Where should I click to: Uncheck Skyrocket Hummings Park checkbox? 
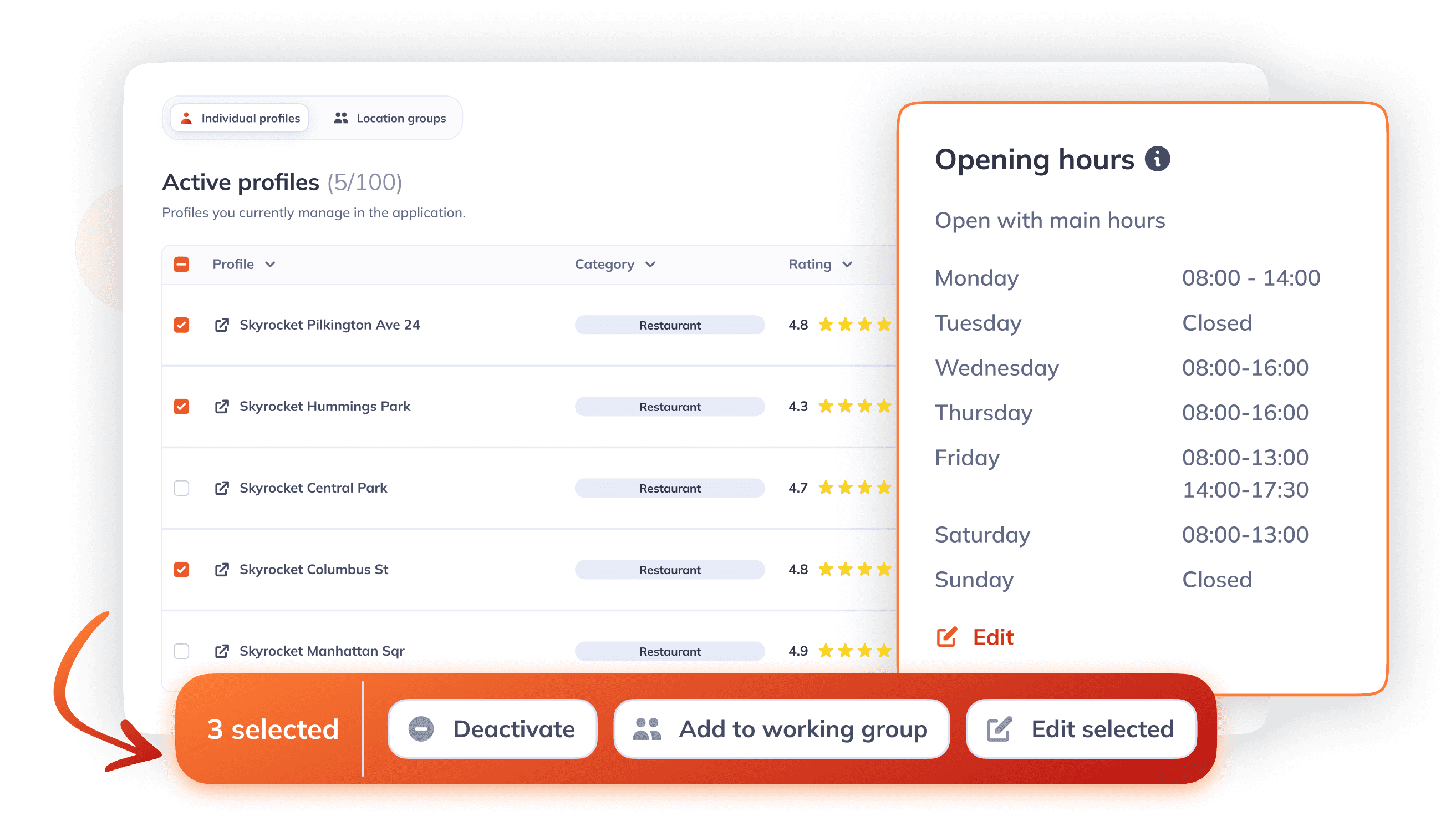pos(181,406)
